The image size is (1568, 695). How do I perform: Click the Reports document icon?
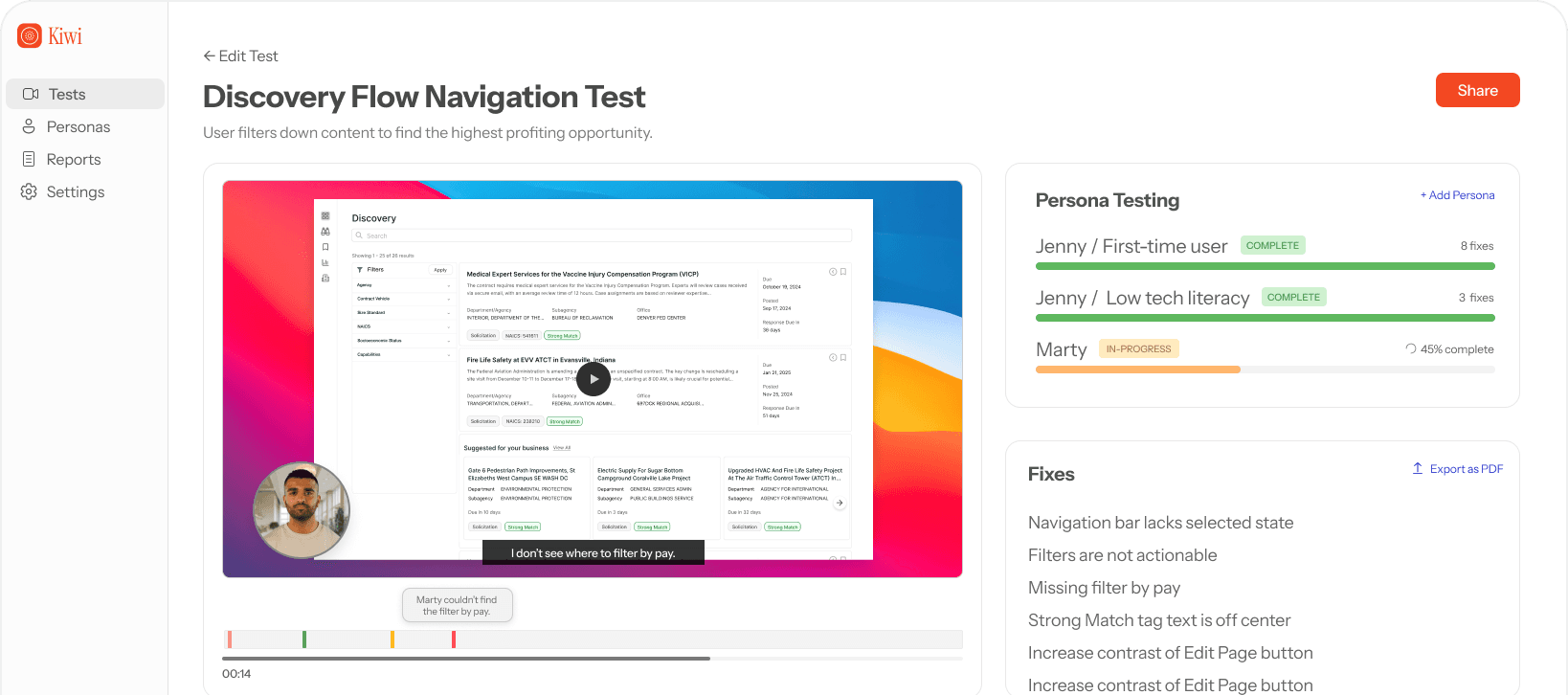click(x=29, y=159)
